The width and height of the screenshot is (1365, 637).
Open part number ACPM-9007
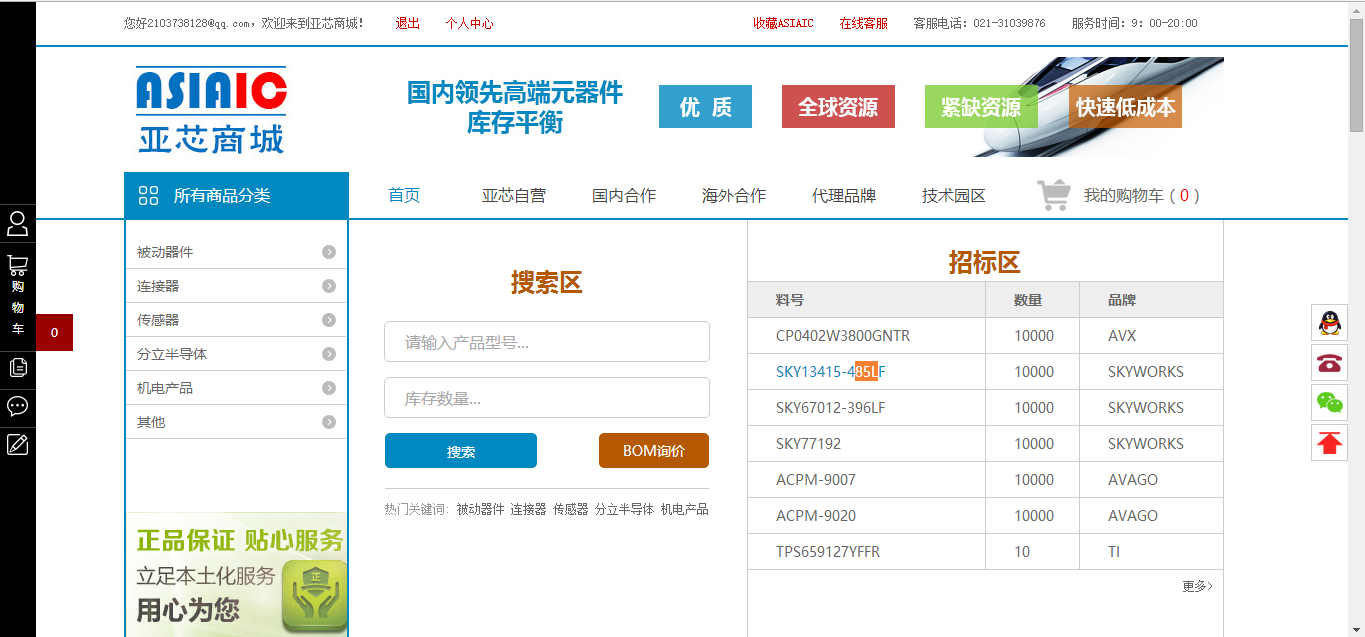click(816, 480)
